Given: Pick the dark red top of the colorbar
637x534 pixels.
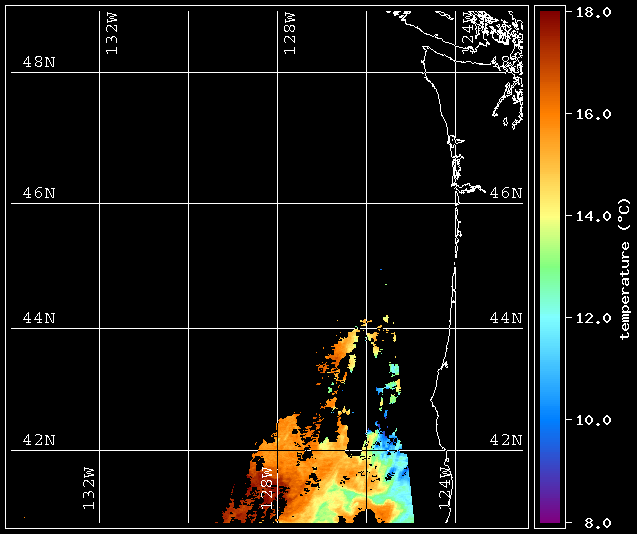Looking at the screenshot, I should 551,16.
